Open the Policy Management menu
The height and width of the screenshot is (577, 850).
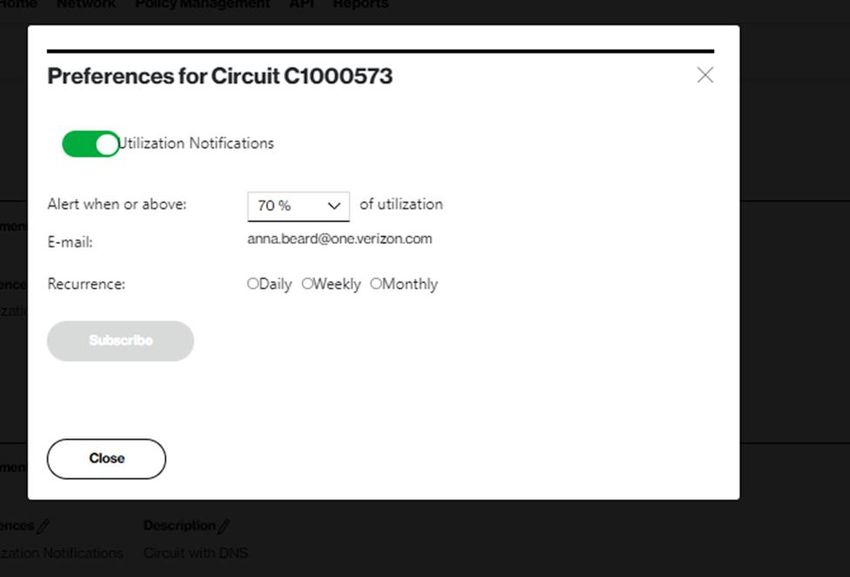click(202, 3)
